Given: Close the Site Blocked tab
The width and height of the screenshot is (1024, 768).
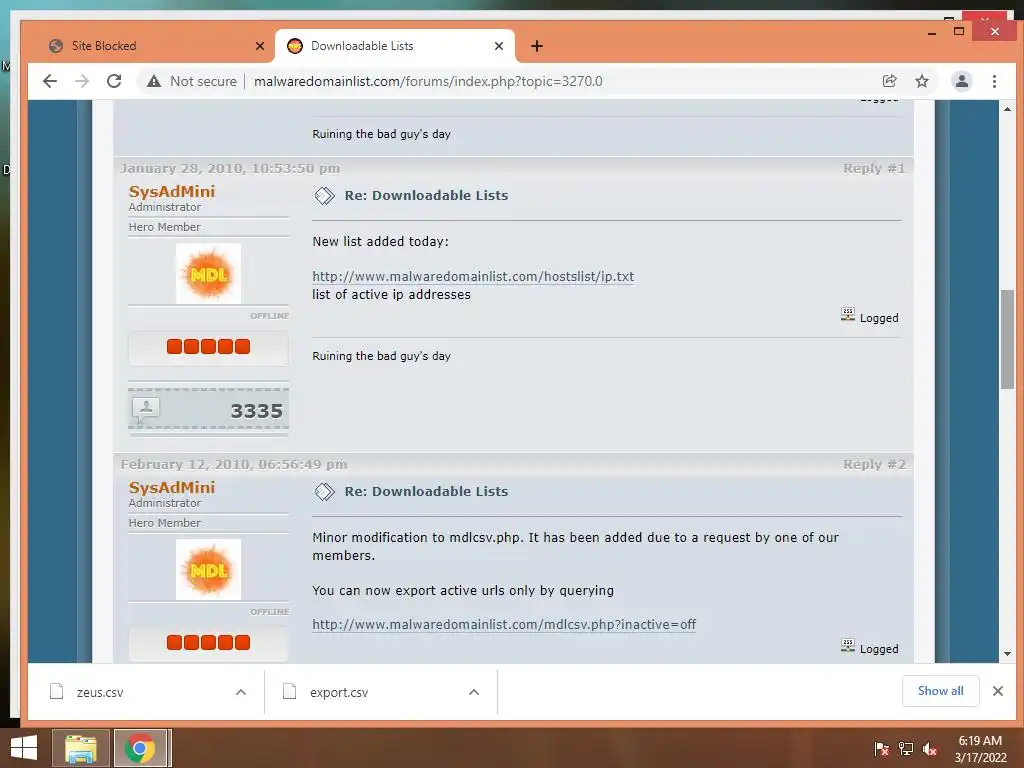Looking at the screenshot, I should 260,46.
